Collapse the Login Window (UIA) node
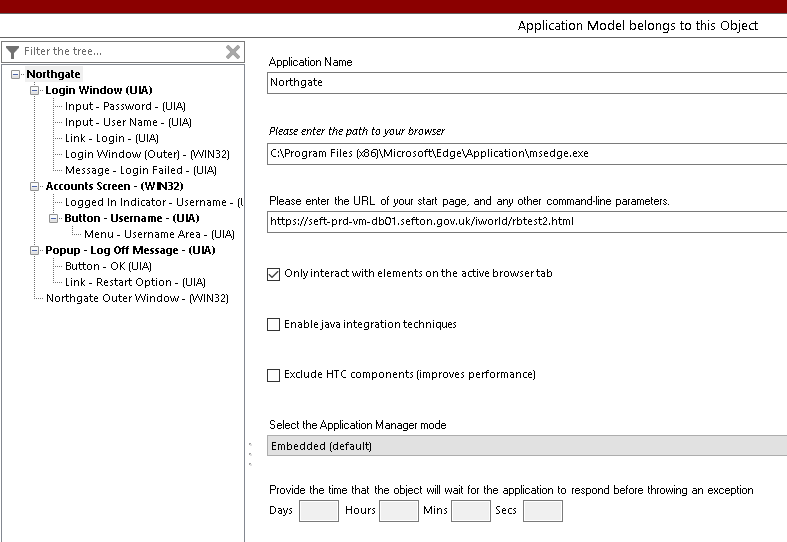 click(35, 90)
